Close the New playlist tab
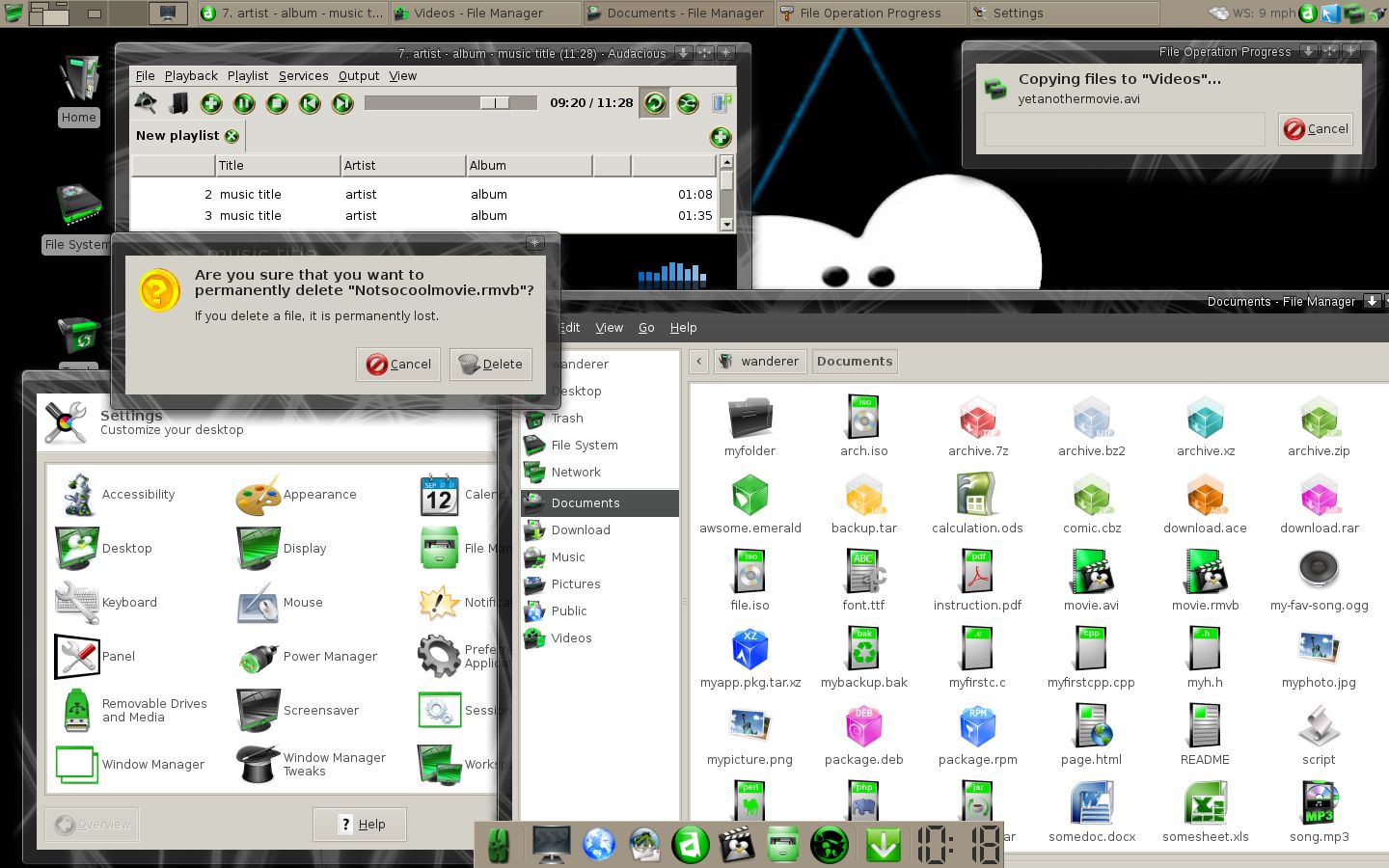Screen dimensions: 1389x868 231,136
